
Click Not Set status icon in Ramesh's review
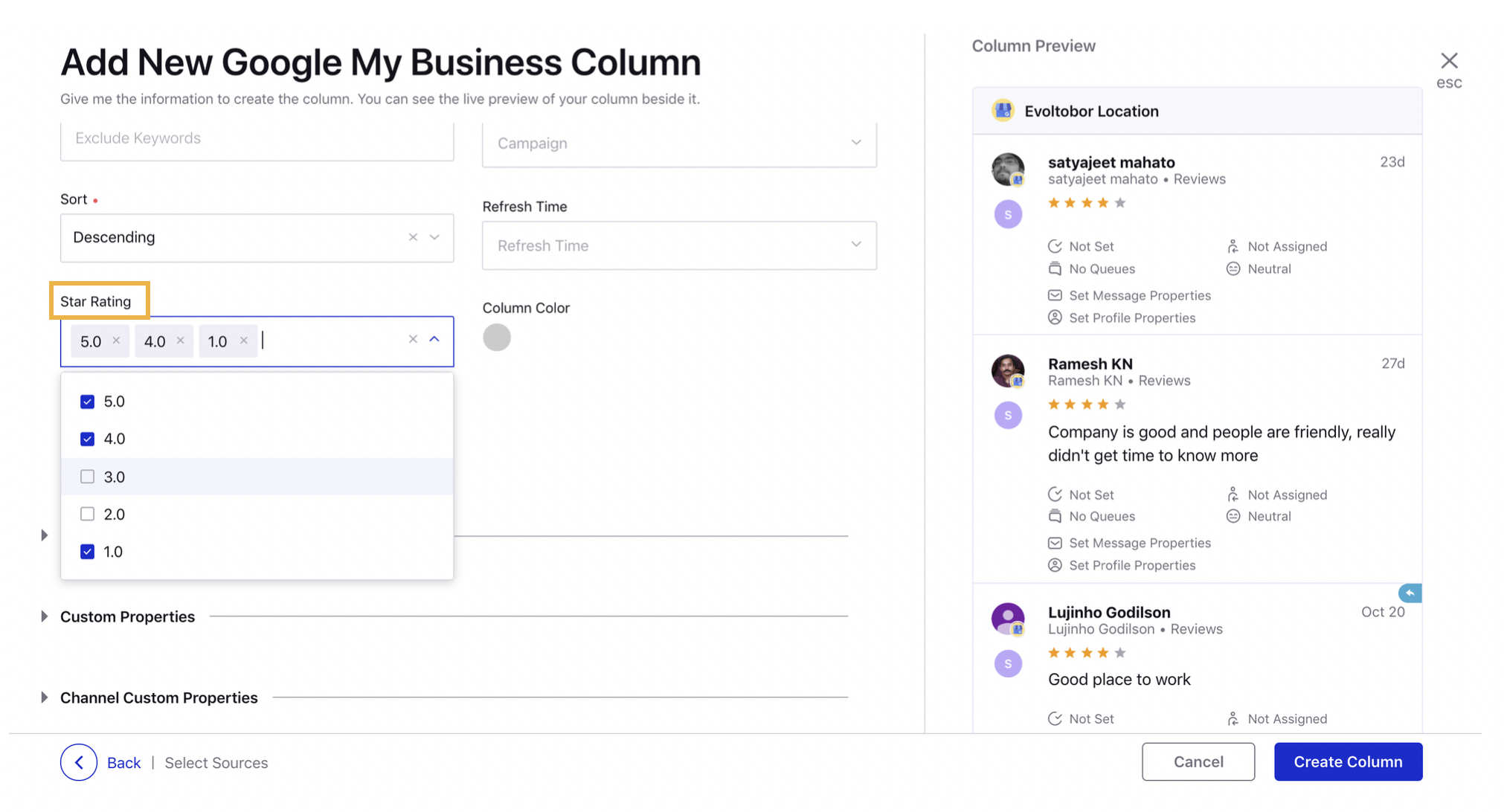1055,494
